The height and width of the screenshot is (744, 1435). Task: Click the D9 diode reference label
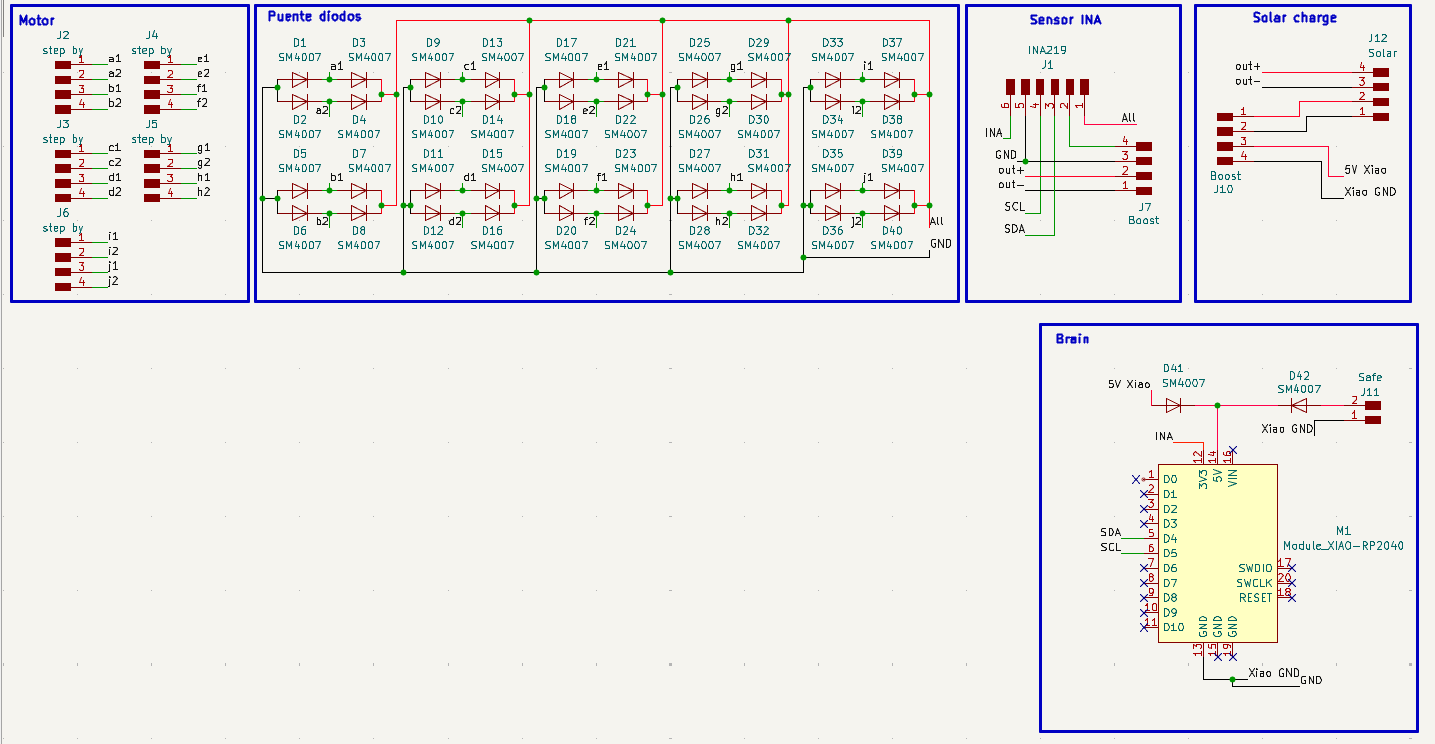coord(433,43)
